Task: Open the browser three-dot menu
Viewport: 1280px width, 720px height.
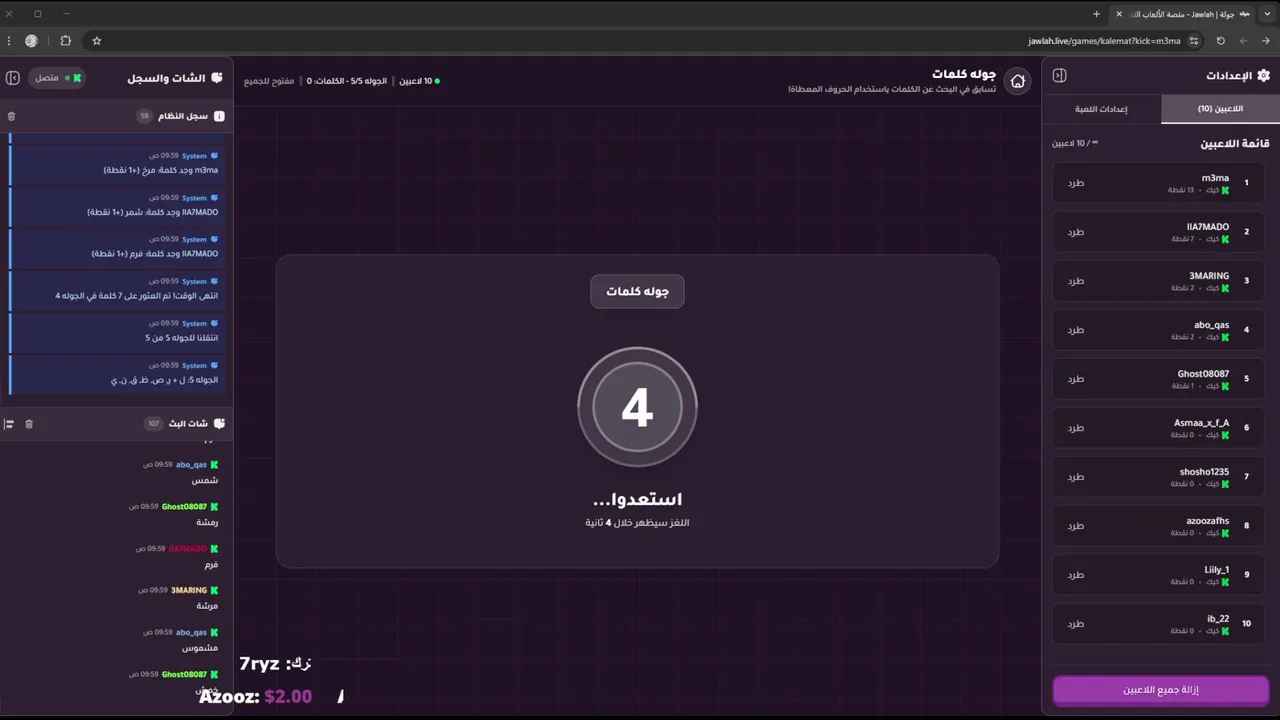Action: coord(9,41)
